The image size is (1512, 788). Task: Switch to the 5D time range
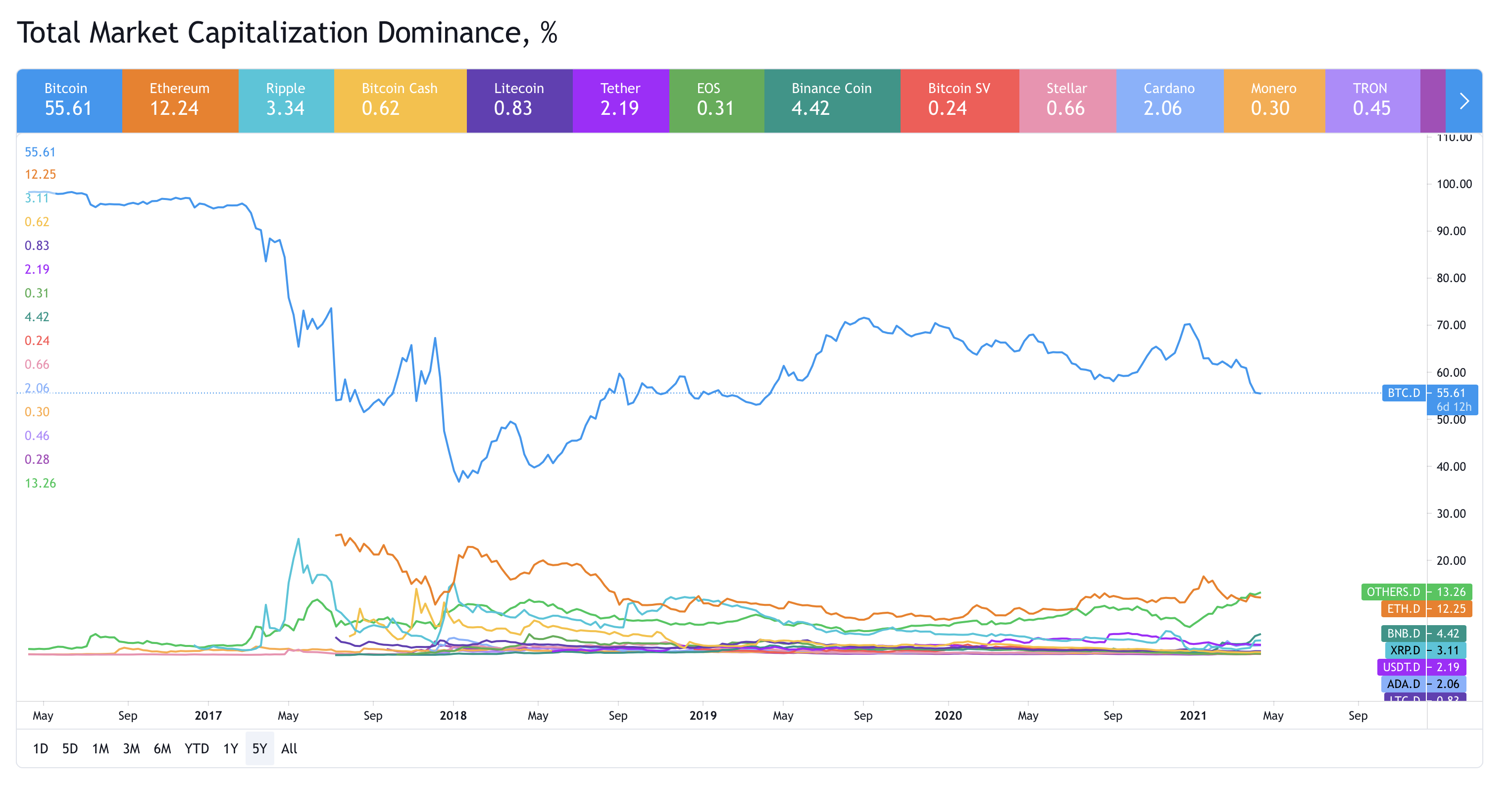pos(70,749)
